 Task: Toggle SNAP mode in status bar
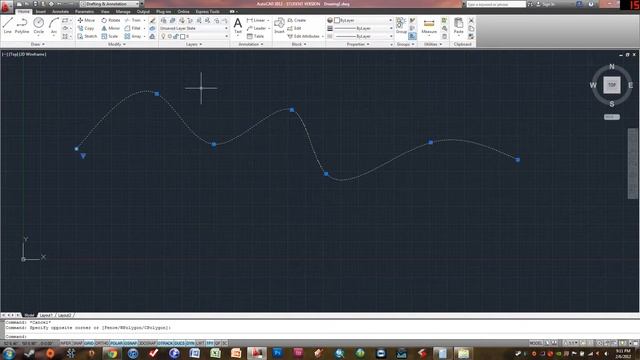tap(78, 343)
